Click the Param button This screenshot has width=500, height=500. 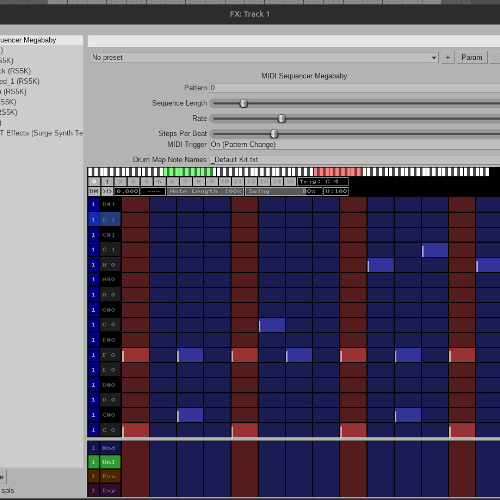tap(472, 58)
